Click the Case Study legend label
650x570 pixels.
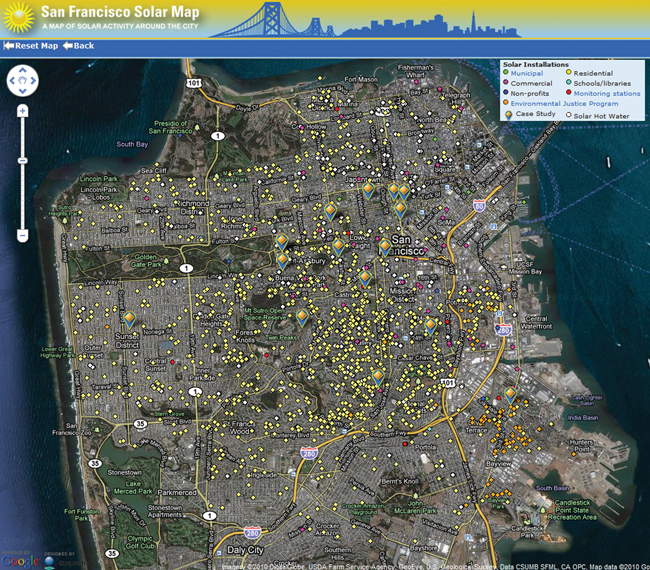535,114
